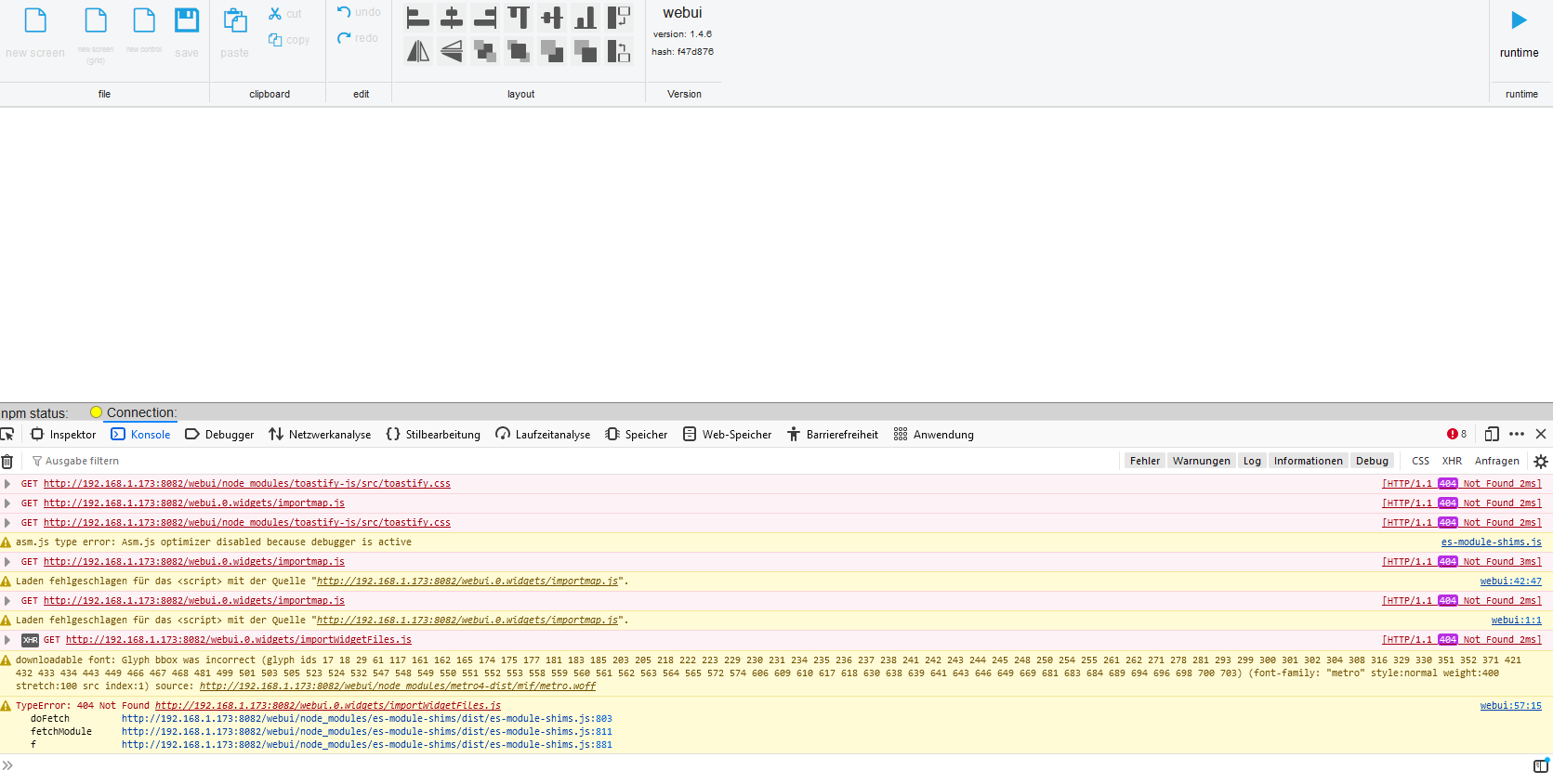Create a new screen (grid)
The width and height of the screenshot is (1553, 784).
(x=96, y=35)
